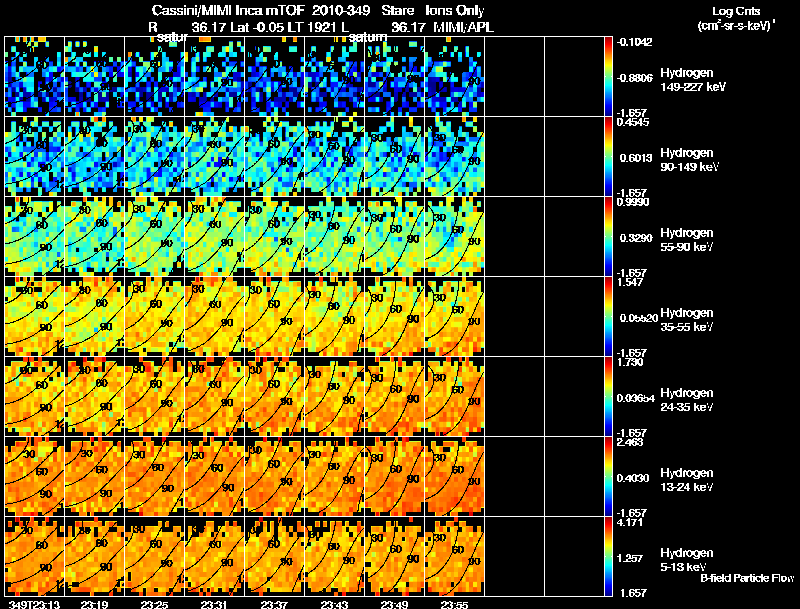
Task: Click the 23:37 time label
Action: (274, 604)
